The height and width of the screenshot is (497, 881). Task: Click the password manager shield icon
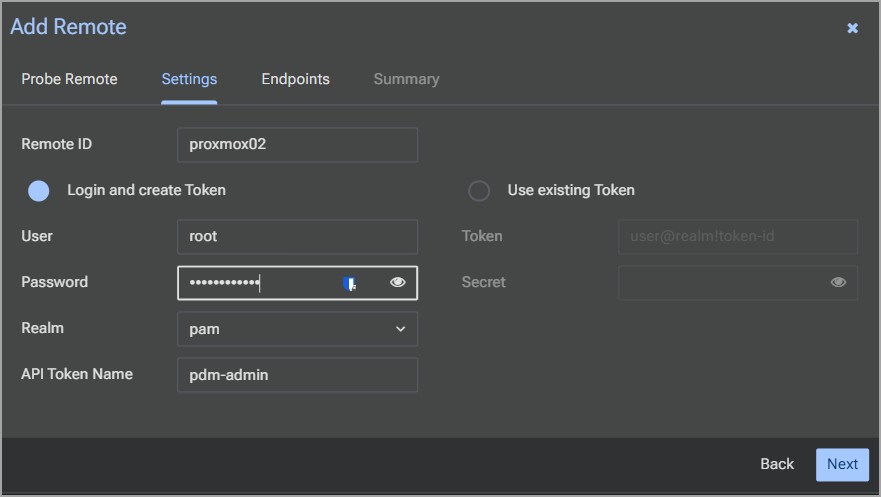coord(349,284)
